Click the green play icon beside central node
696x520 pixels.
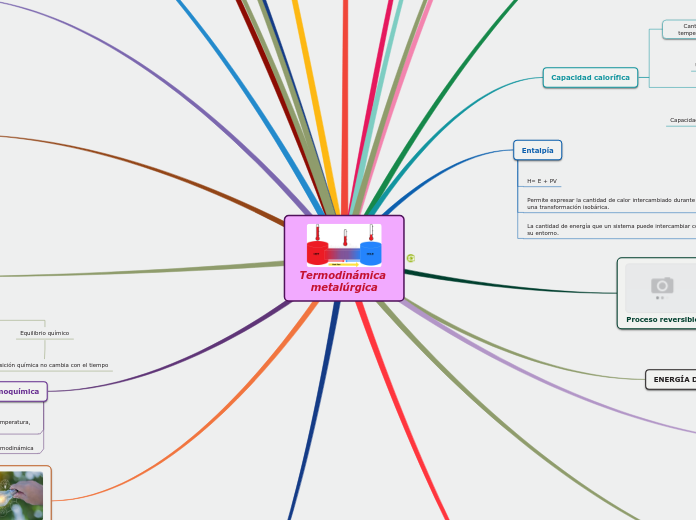[411, 258]
